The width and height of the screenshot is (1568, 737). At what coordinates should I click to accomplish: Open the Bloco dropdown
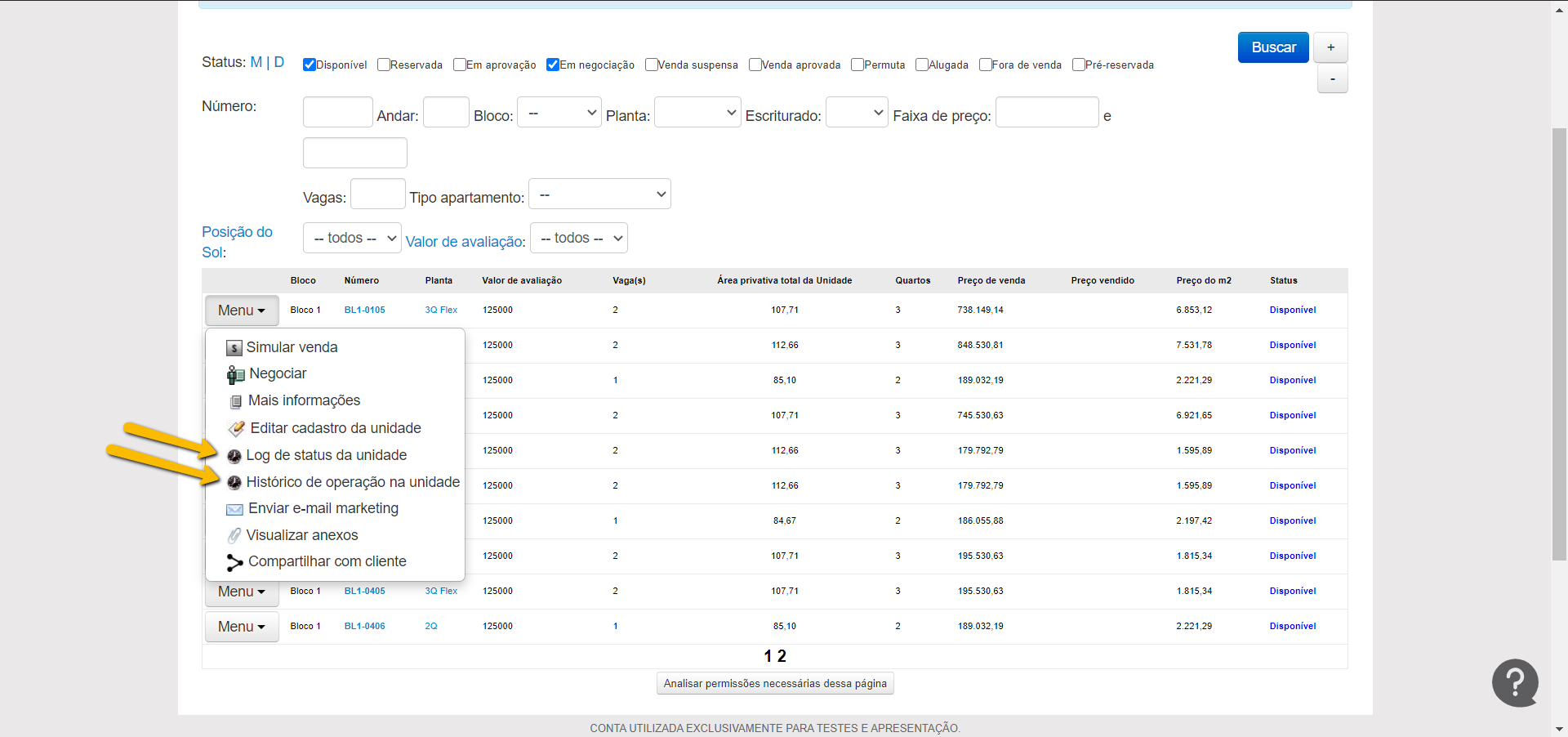[559, 113]
